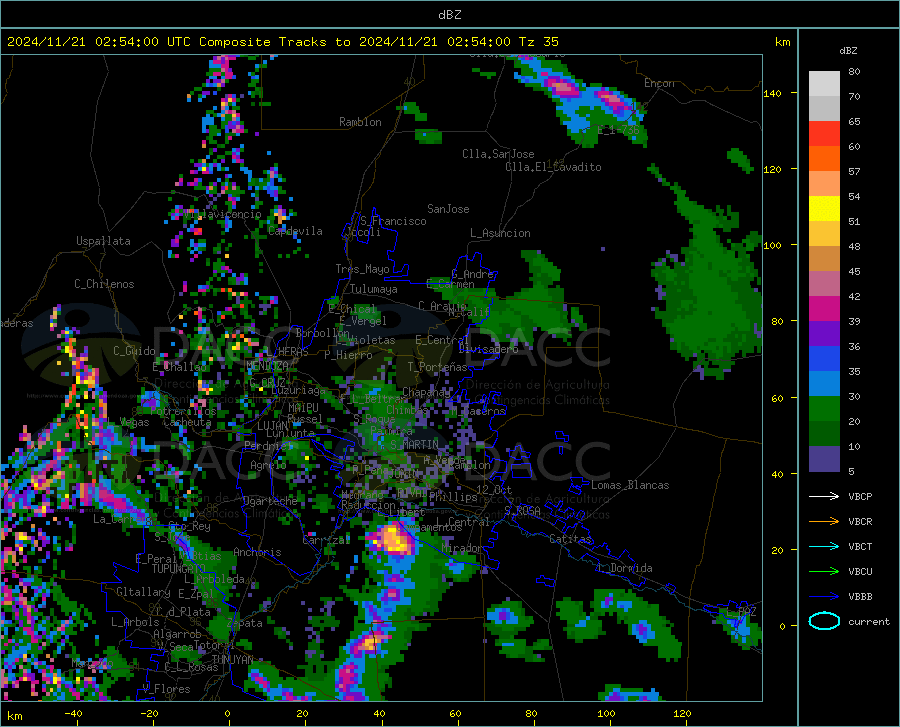The height and width of the screenshot is (727, 900).
Task: Click the cyan VBCT arrow in legend
Action: coord(824,546)
